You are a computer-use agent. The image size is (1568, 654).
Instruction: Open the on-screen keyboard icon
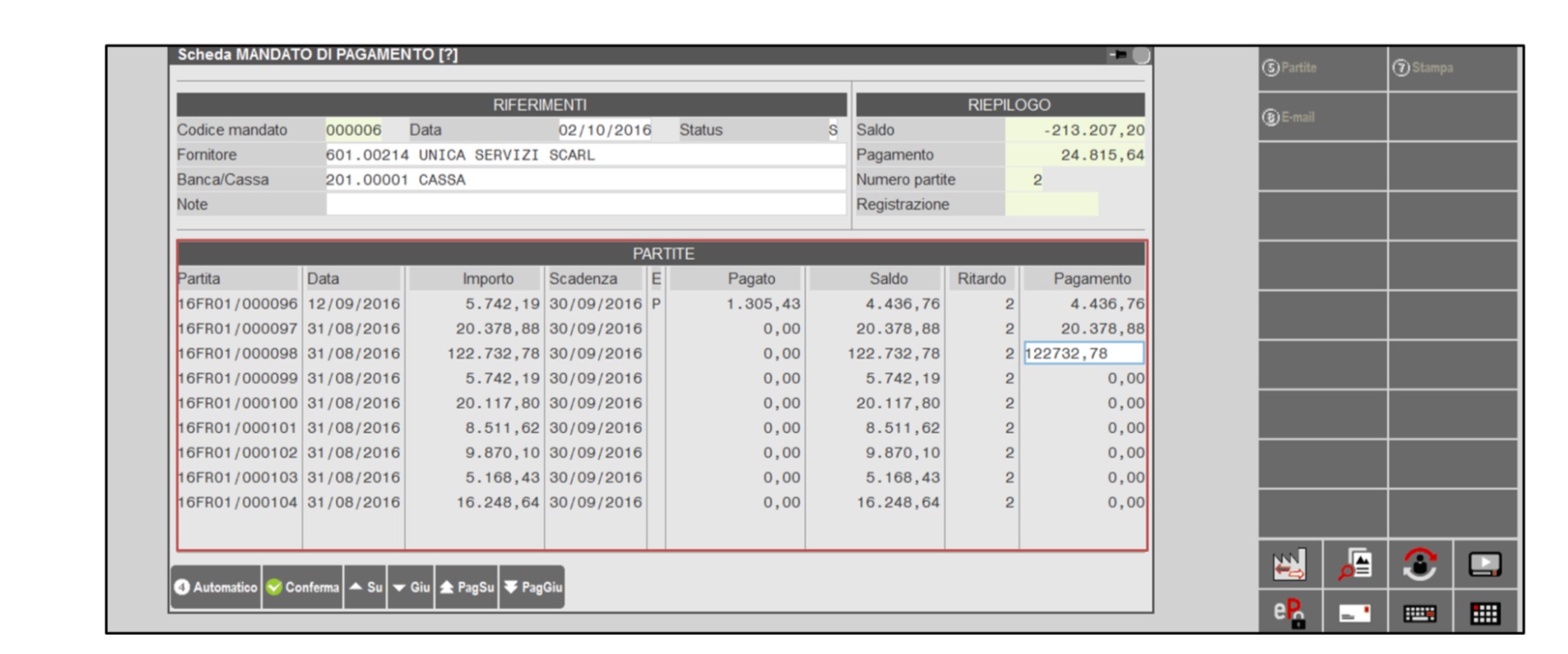point(1420,613)
